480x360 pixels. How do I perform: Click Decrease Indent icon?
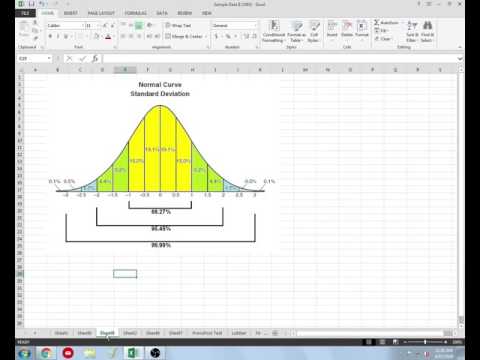pyautogui.click(x=149, y=36)
